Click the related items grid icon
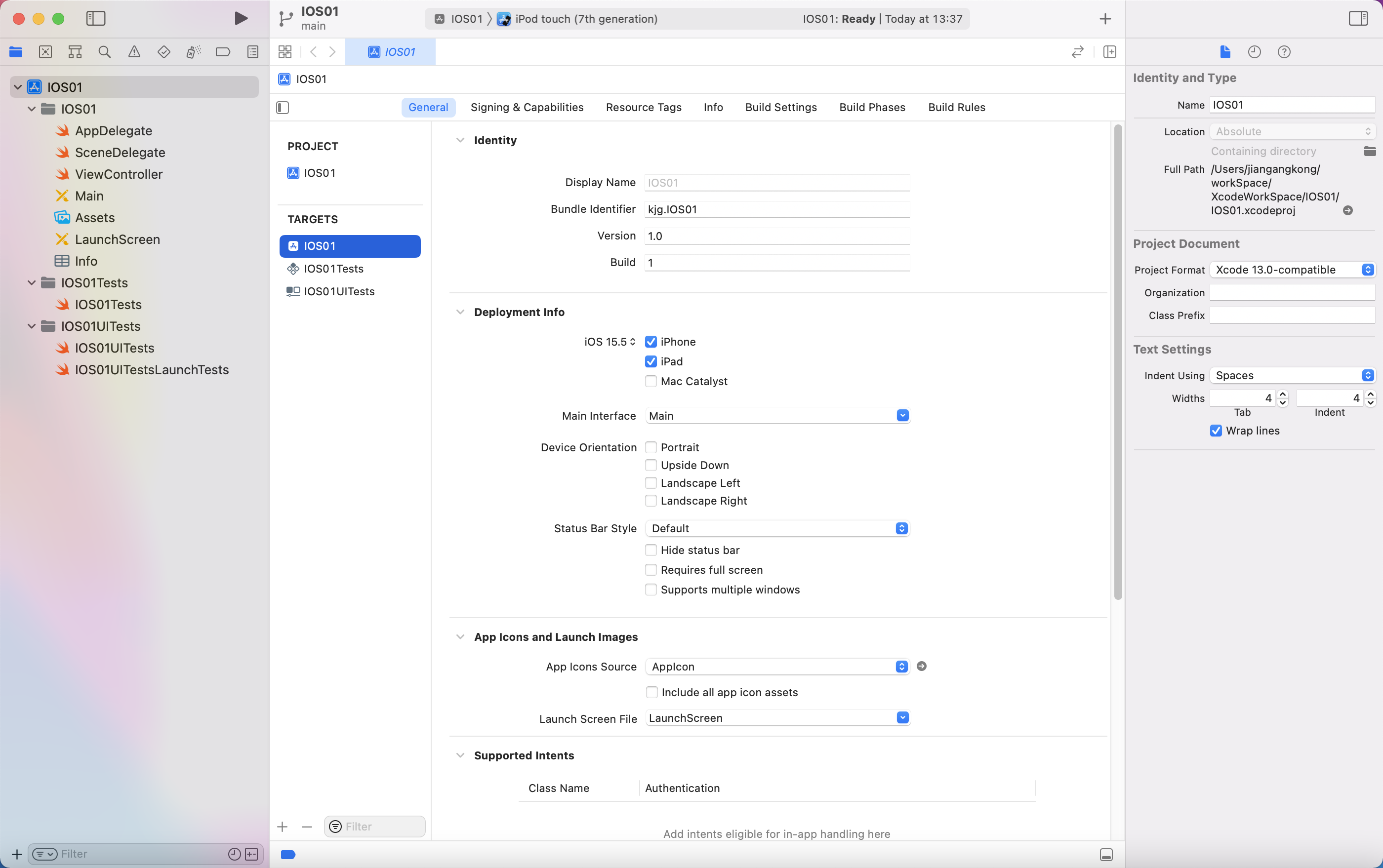 285,52
